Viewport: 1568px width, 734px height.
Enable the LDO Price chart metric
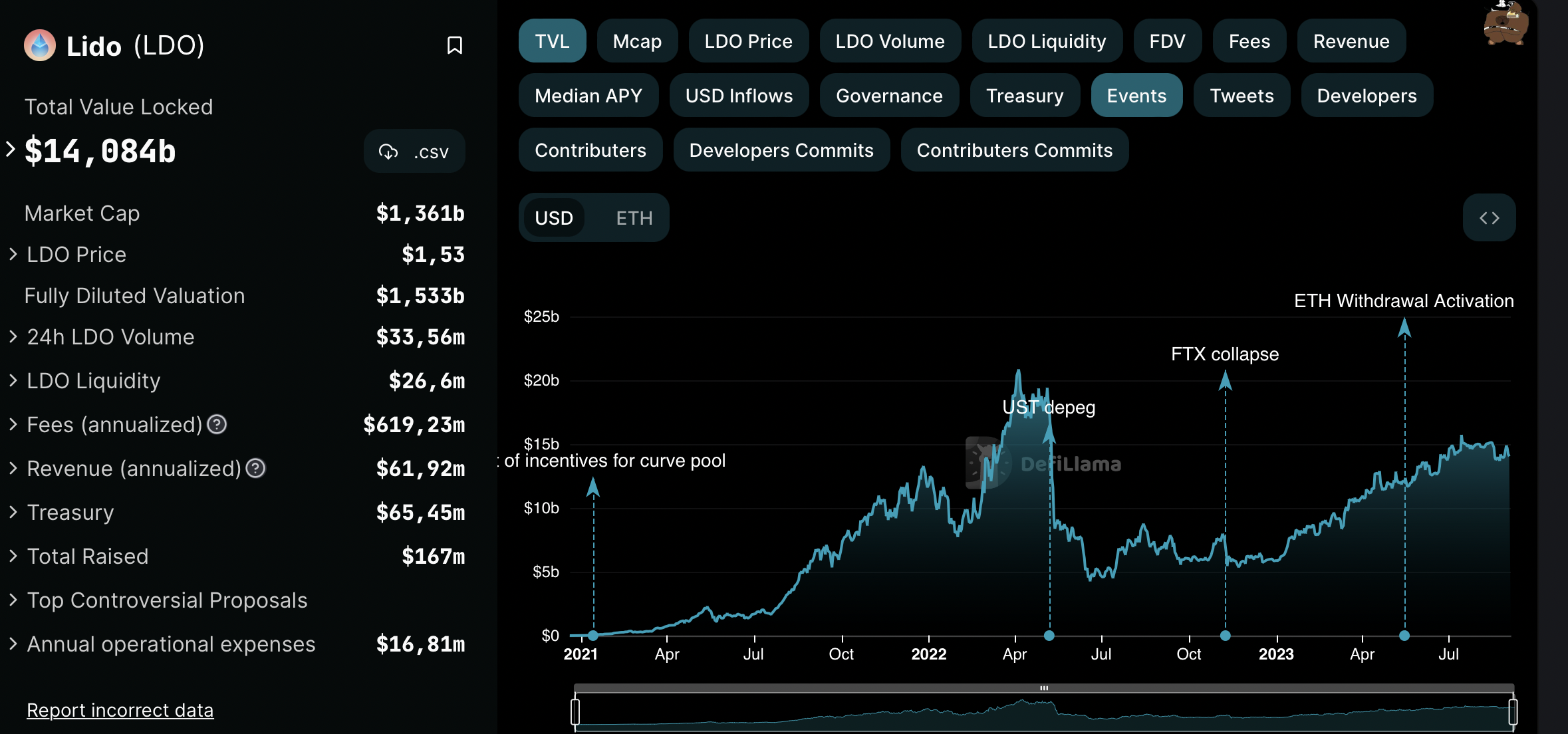(x=748, y=41)
